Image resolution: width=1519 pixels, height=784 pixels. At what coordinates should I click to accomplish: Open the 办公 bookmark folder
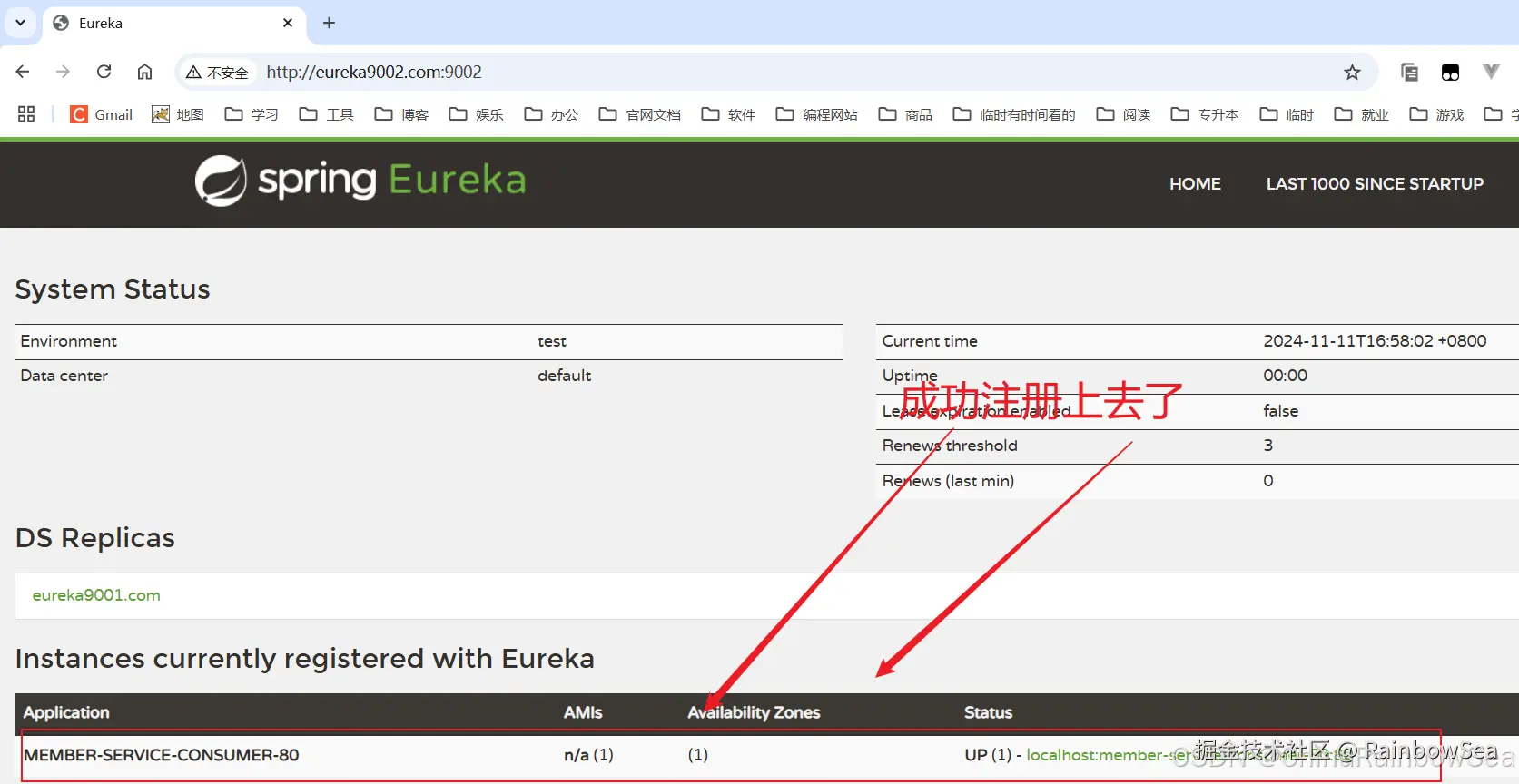(551, 114)
